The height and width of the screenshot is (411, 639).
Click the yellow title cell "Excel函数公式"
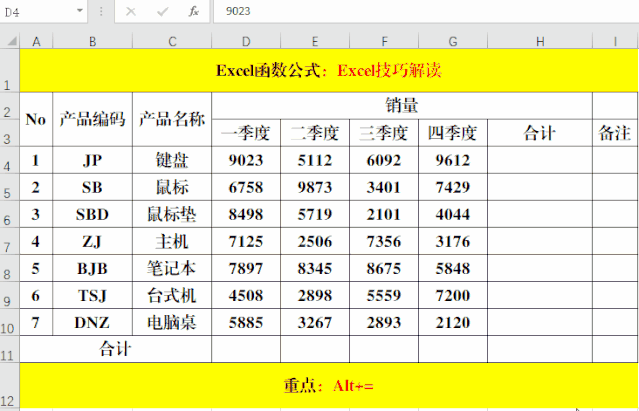tap(328, 71)
